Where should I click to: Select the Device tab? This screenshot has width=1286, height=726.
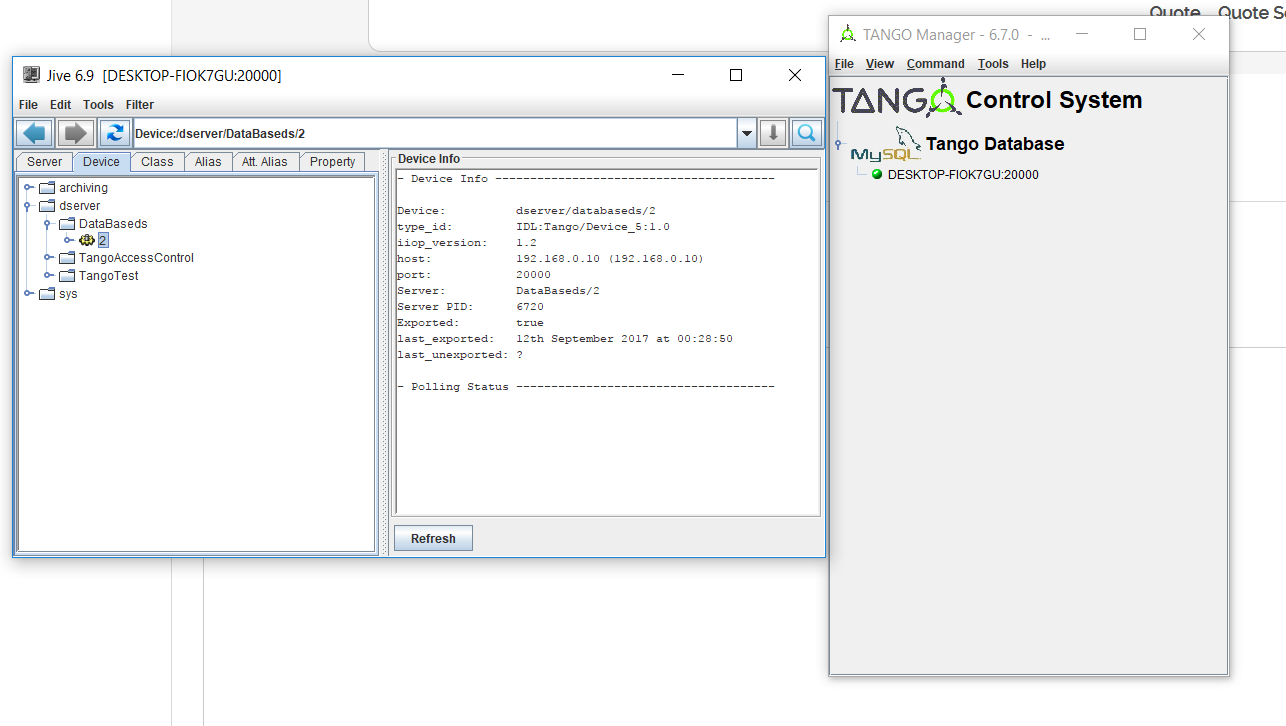click(x=101, y=162)
